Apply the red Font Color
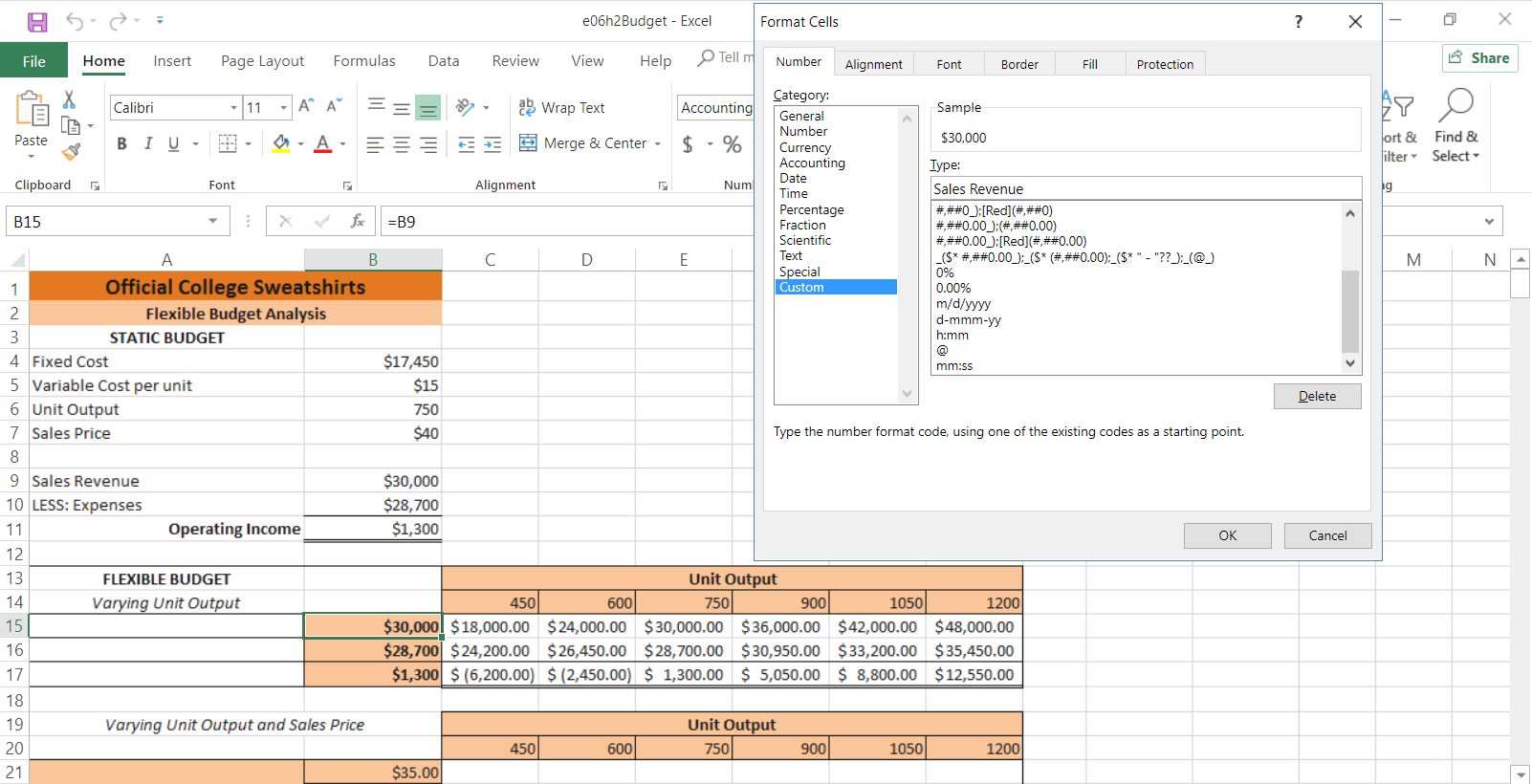This screenshot has height=784, width=1532. point(323,143)
